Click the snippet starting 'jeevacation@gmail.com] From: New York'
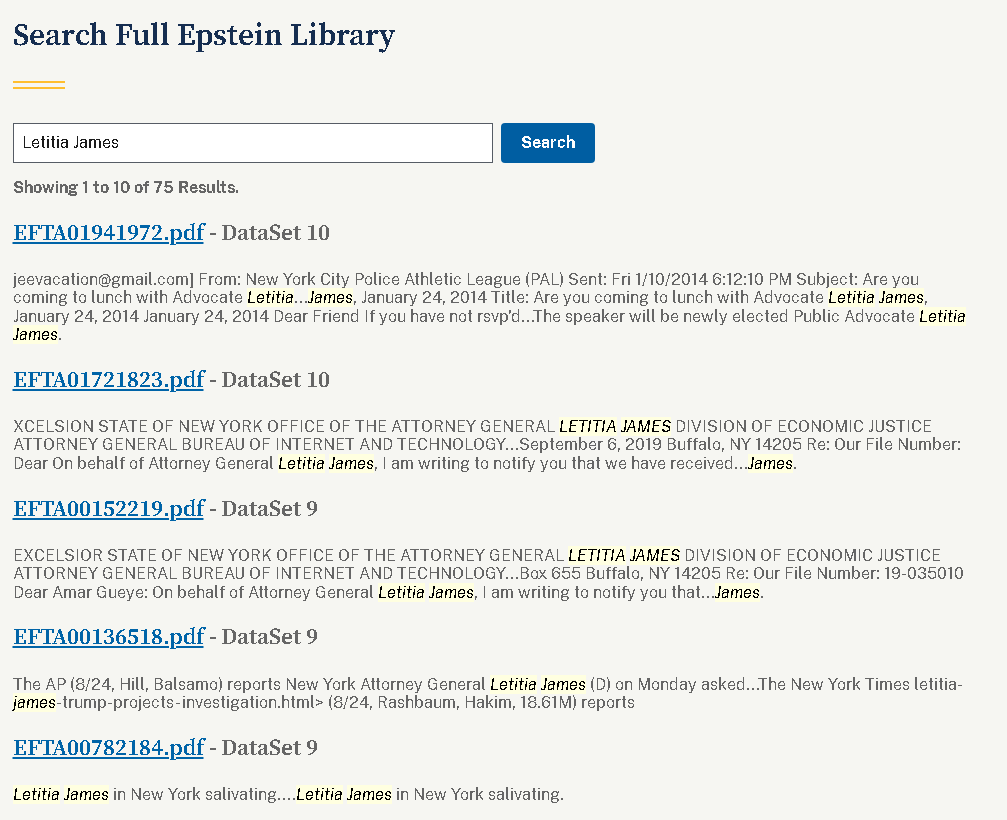The image size is (1007, 820). click(x=489, y=307)
